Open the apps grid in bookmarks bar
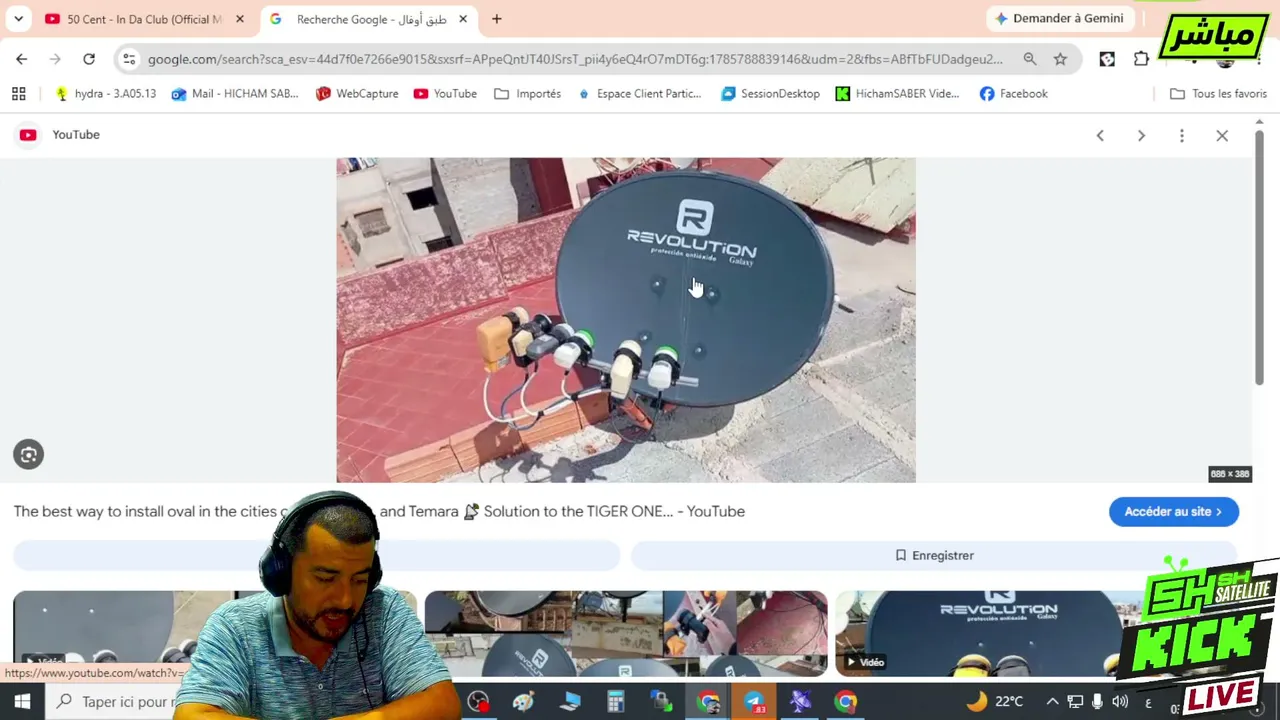Image resolution: width=1280 pixels, height=720 pixels. [18, 94]
